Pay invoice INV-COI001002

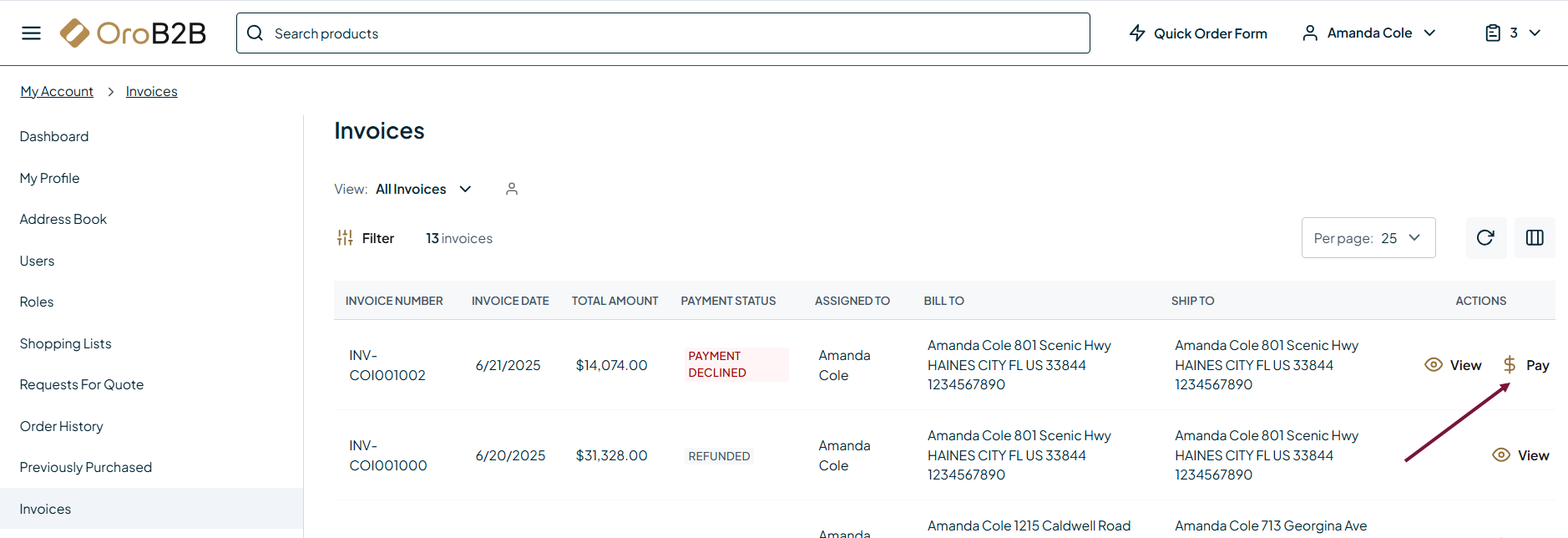pos(1526,365)
